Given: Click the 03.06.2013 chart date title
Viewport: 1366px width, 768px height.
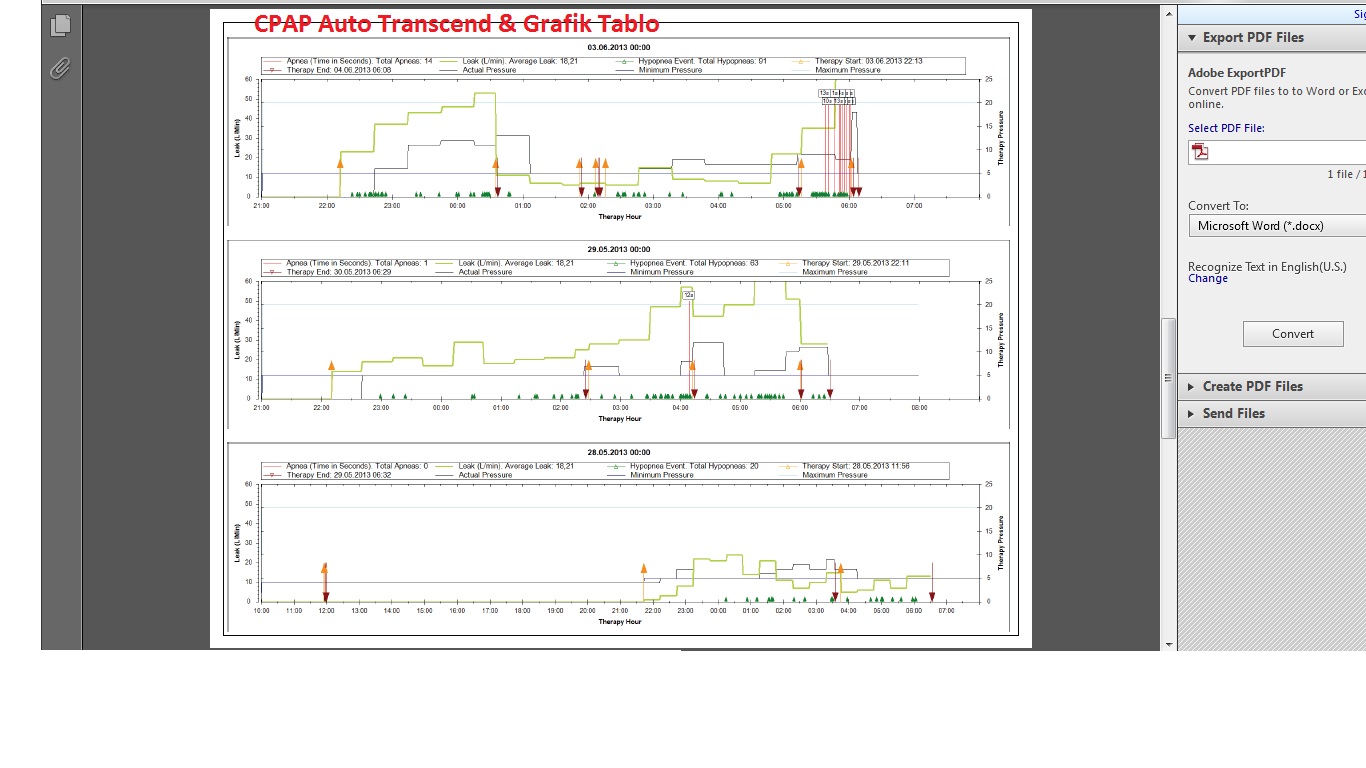Looking at the screenshot, I should pyautogui.click(x=618, y=47).
